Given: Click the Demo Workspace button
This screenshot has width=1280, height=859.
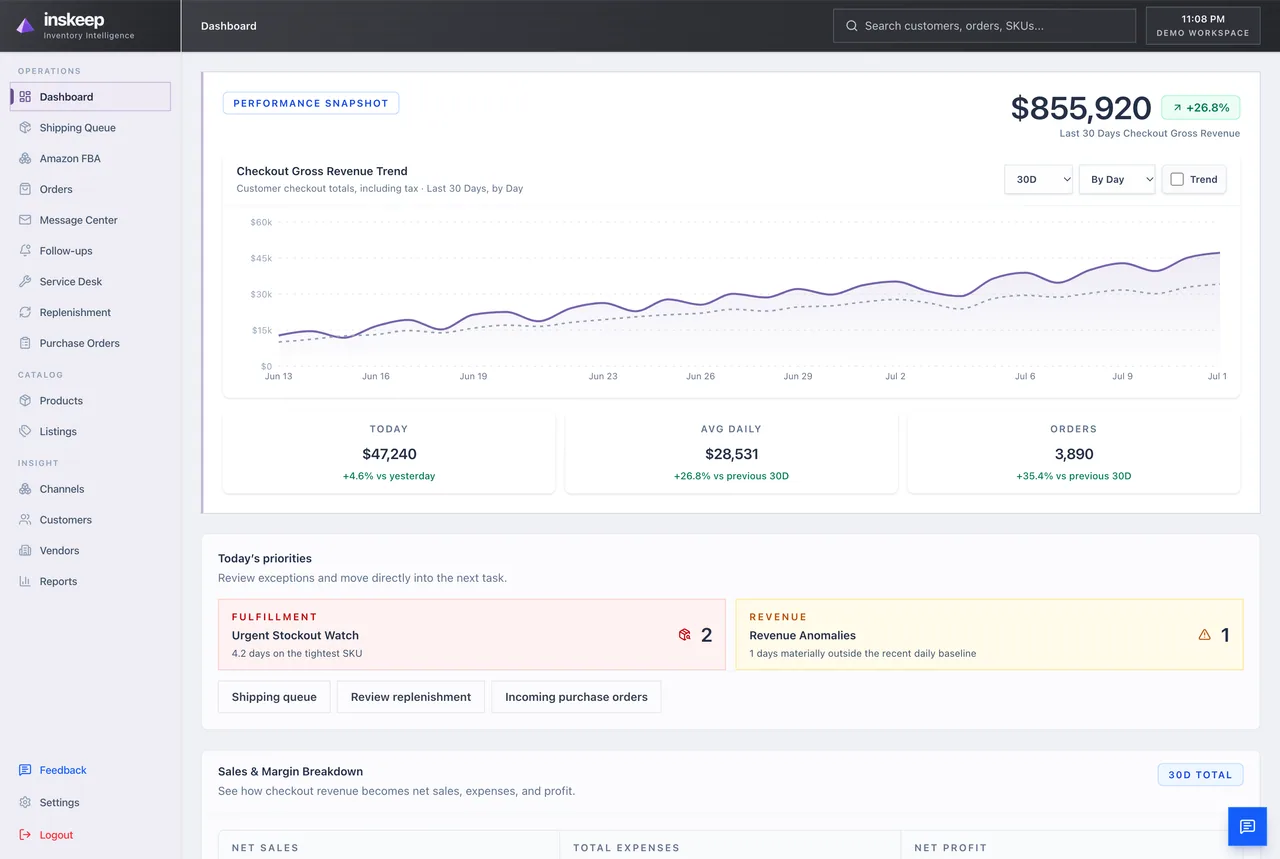Looking at the screenshot, I should 1203,26.
